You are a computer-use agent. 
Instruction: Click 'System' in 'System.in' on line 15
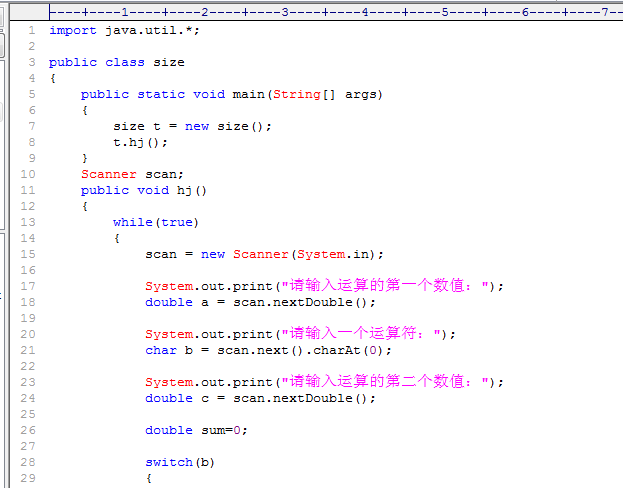pos(321,254)
